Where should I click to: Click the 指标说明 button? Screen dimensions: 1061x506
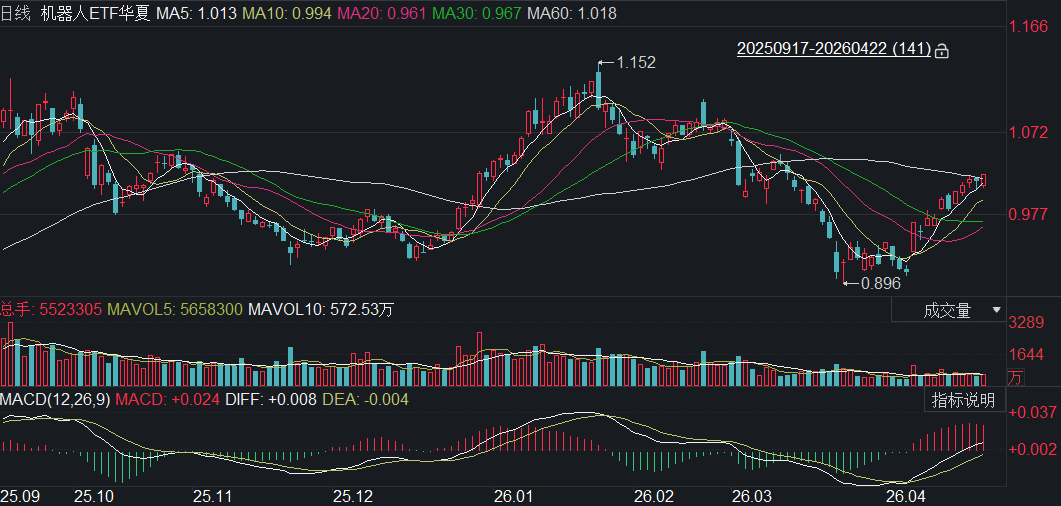point(963,400)
